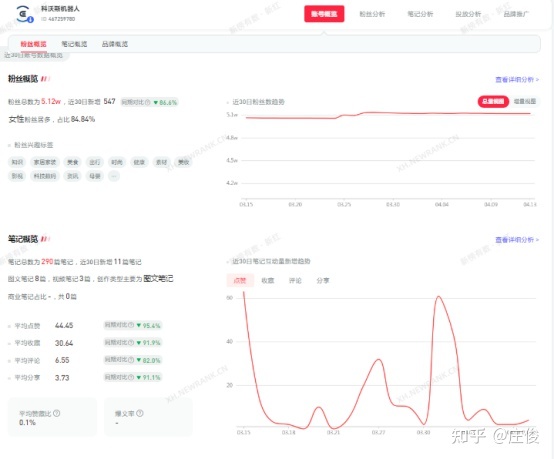
Task: Open the 品牌推广 top navigation tab
Action: point(516,14)
